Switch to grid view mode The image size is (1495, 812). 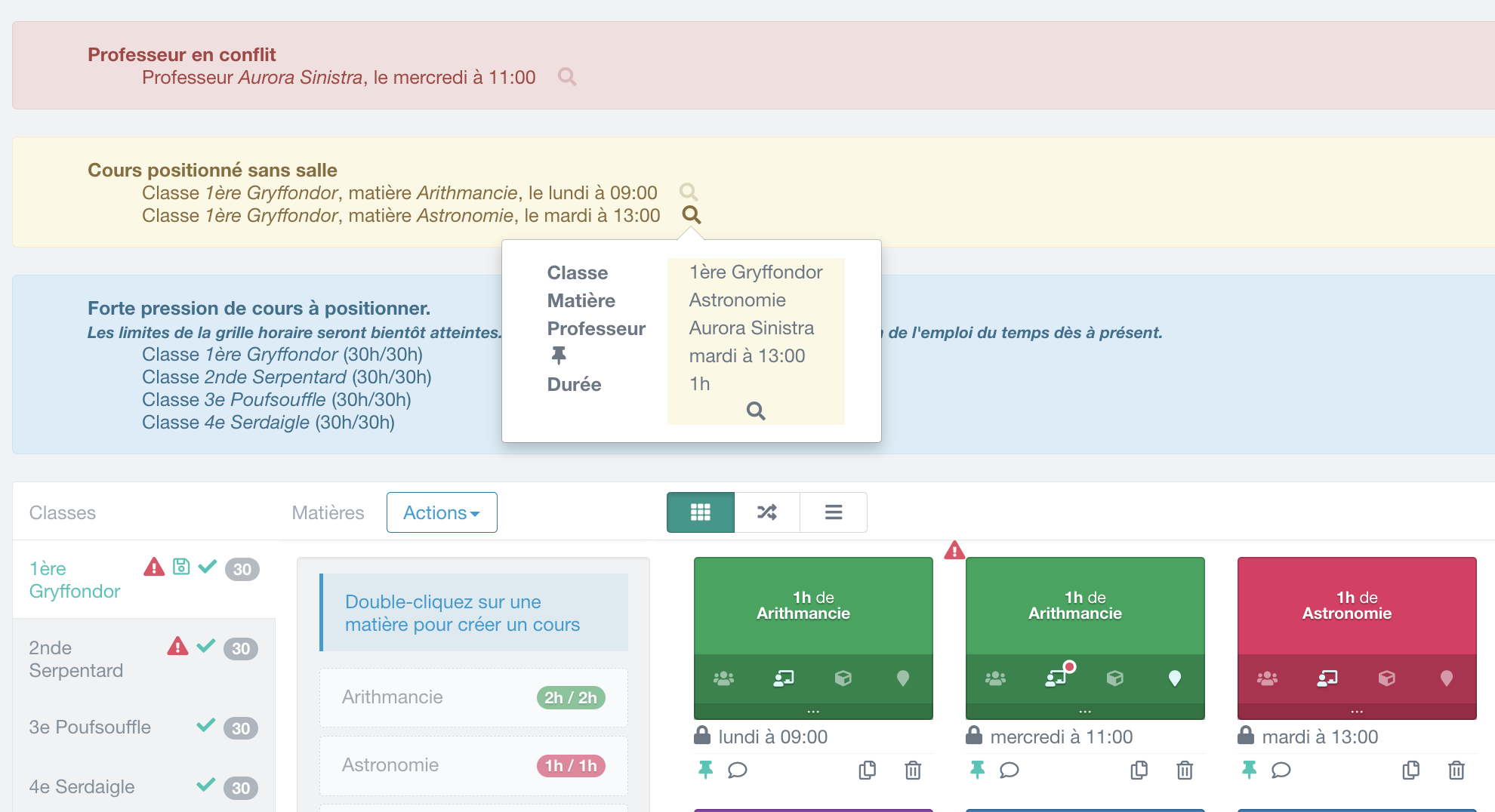click(x=700, y=512)
